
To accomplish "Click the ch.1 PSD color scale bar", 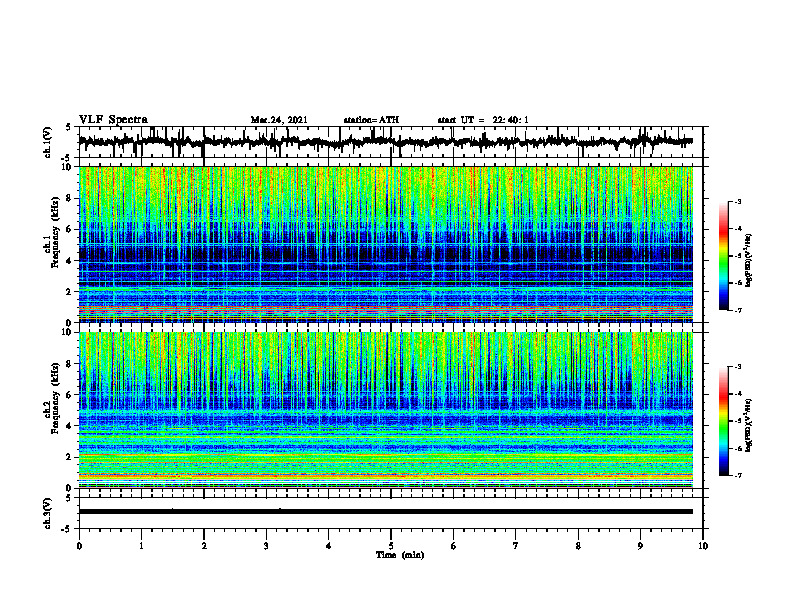I will 724,256.
